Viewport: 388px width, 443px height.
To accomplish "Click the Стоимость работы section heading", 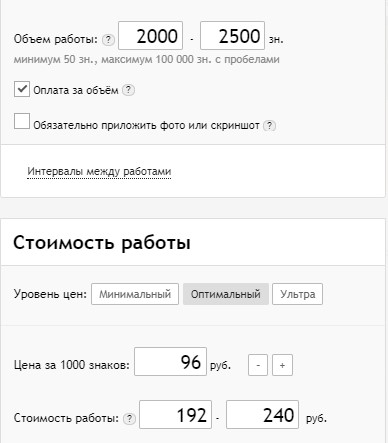I will (102, 243).
